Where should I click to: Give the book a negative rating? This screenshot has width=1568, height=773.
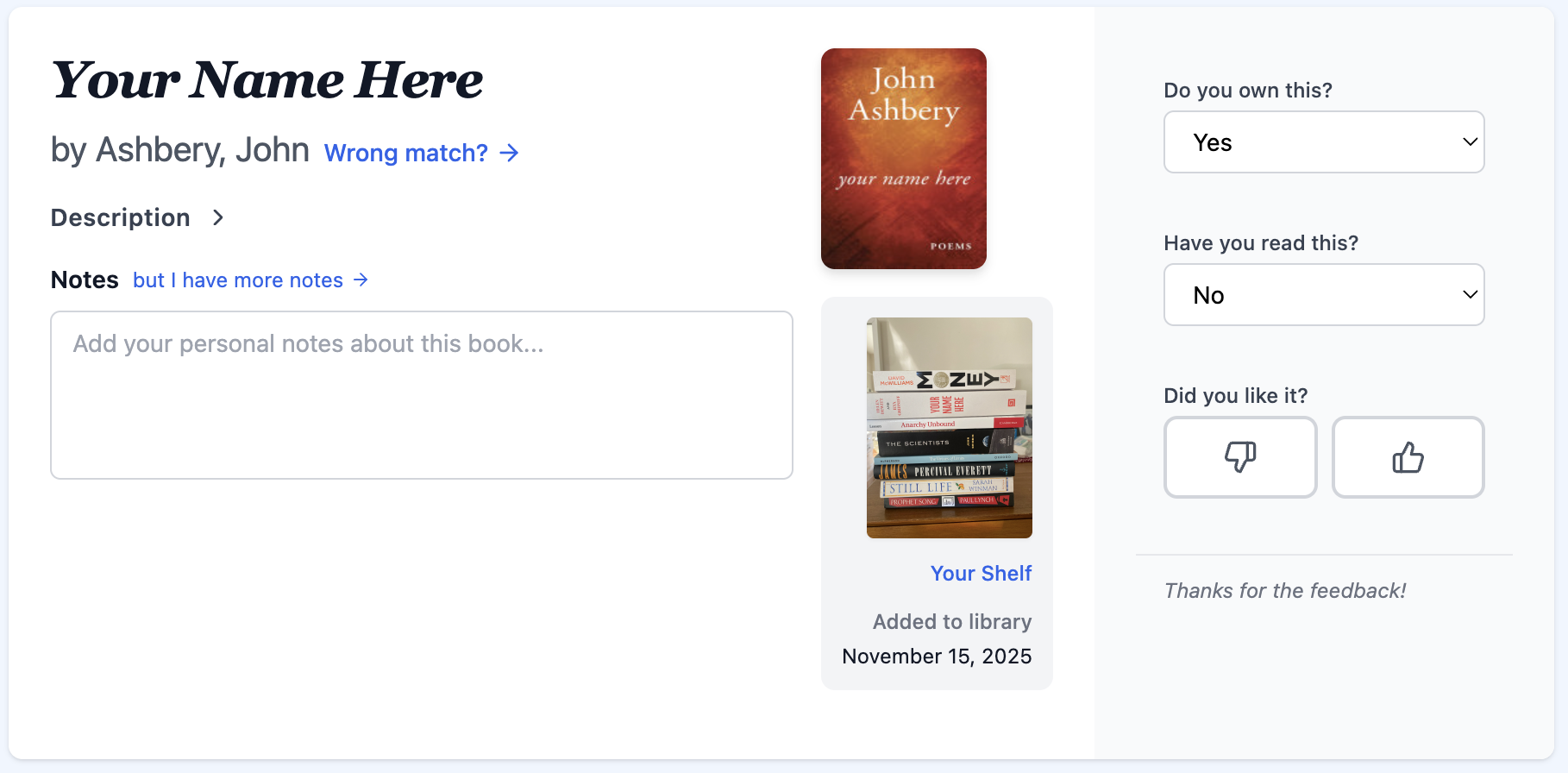(x=1240, y=457)
